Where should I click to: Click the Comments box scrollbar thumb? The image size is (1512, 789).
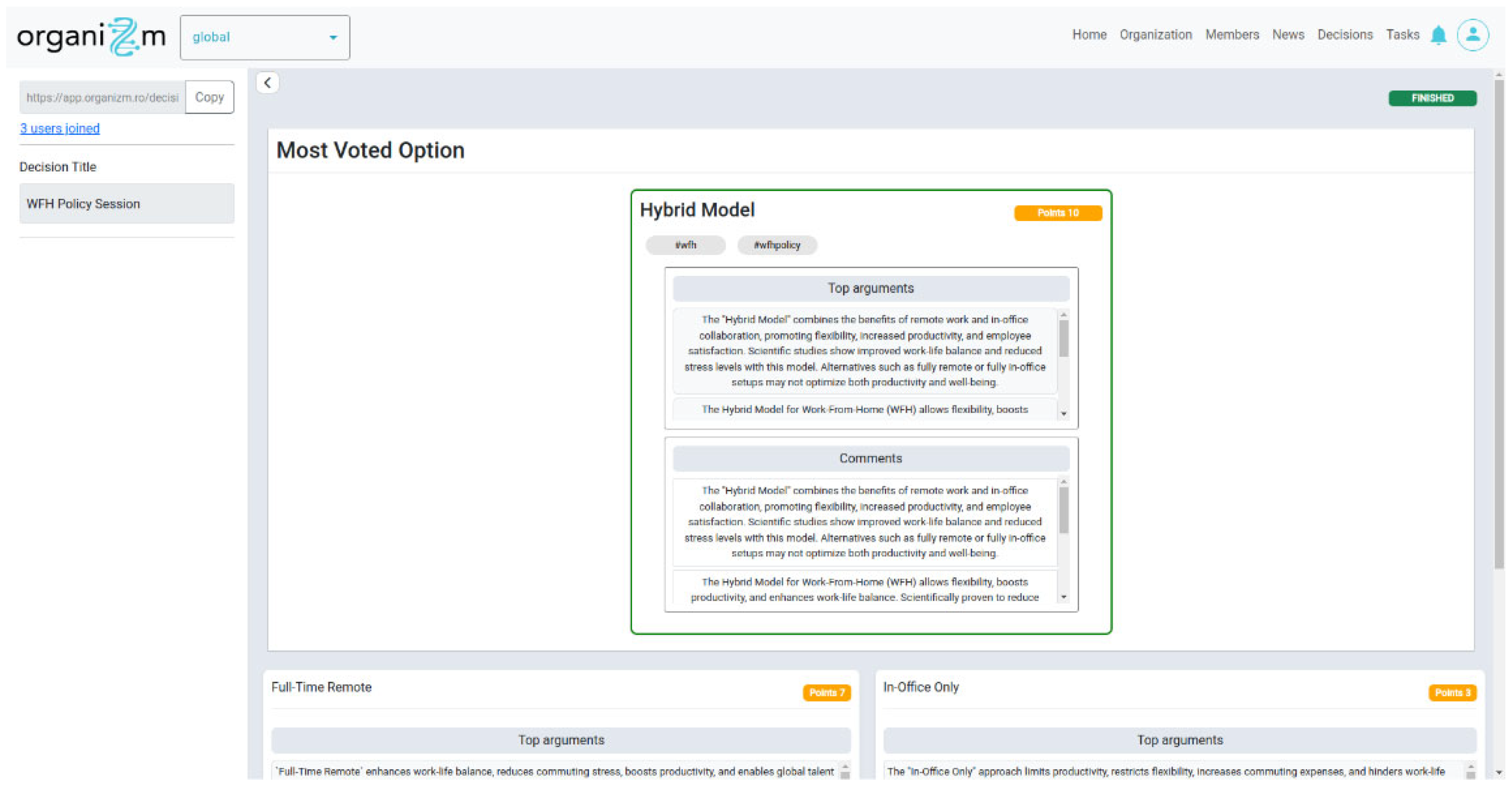(x=1063, y=510)
